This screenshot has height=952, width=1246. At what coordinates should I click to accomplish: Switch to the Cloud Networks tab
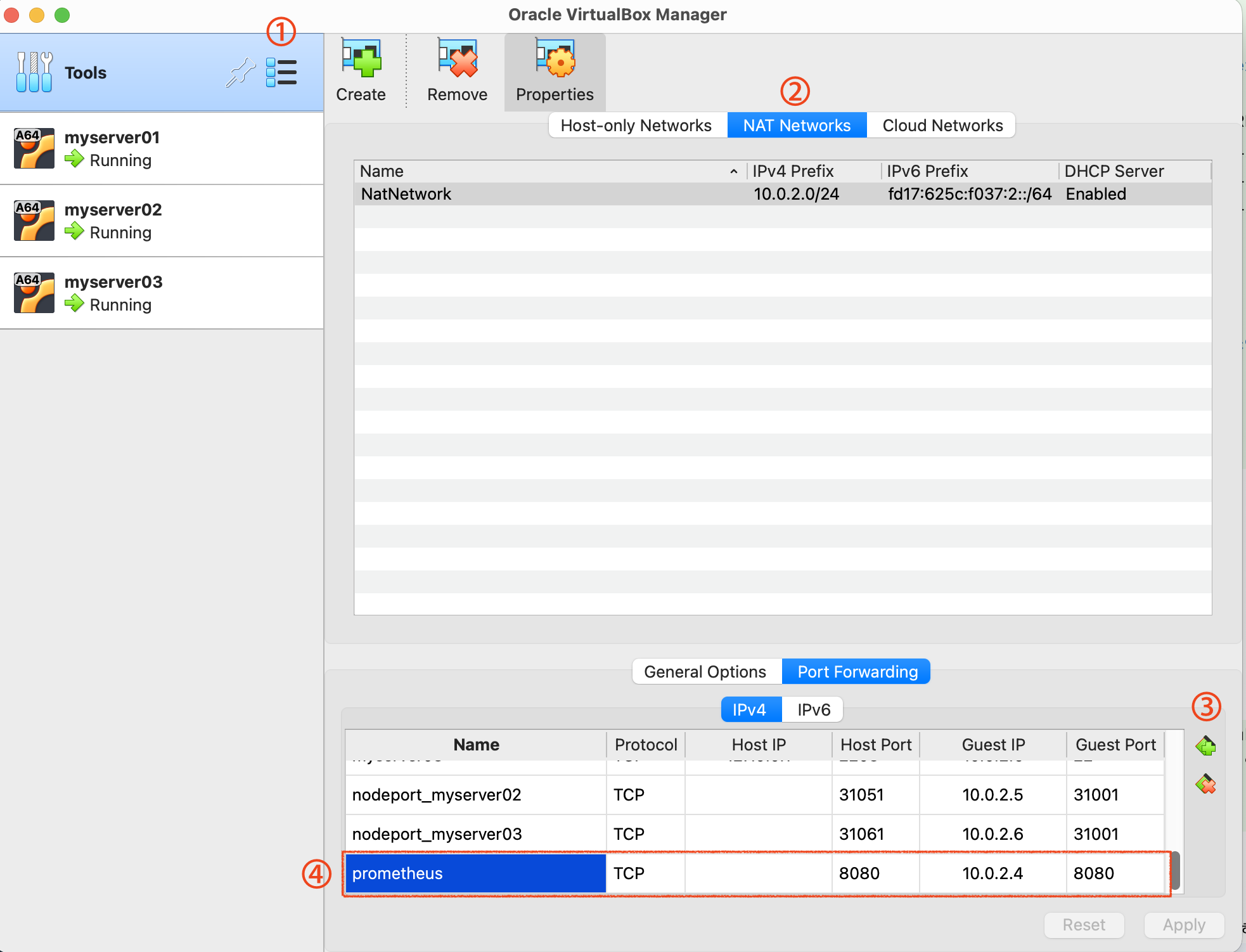coord(942,125)
